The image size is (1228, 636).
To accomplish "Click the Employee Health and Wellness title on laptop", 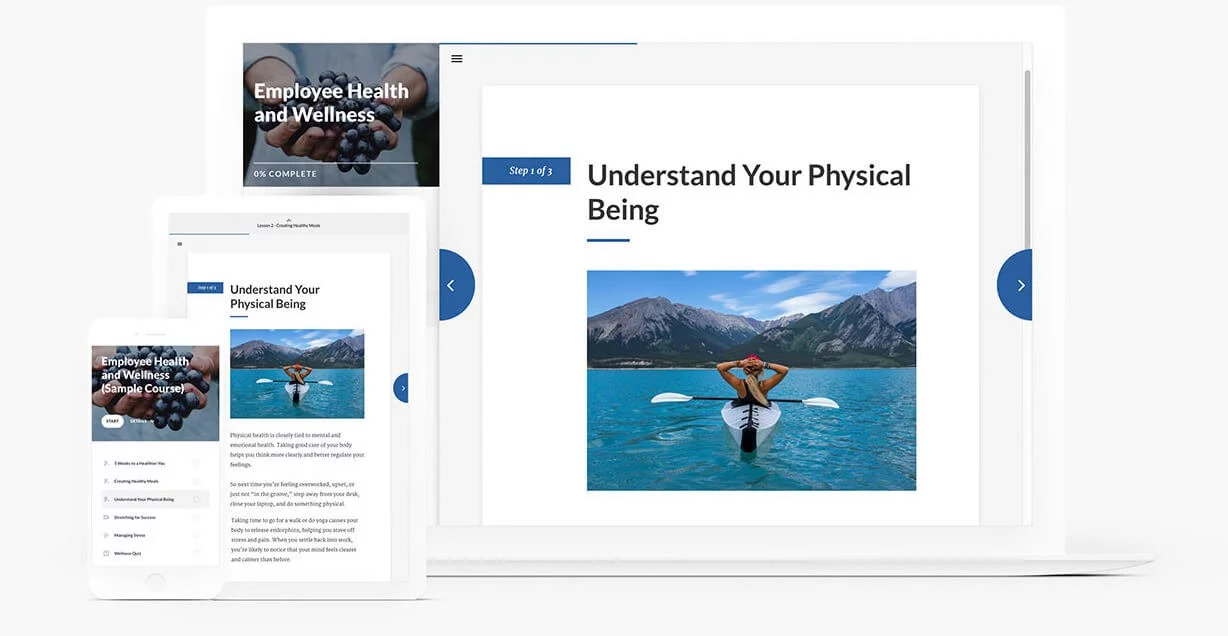I will (331, 103).
